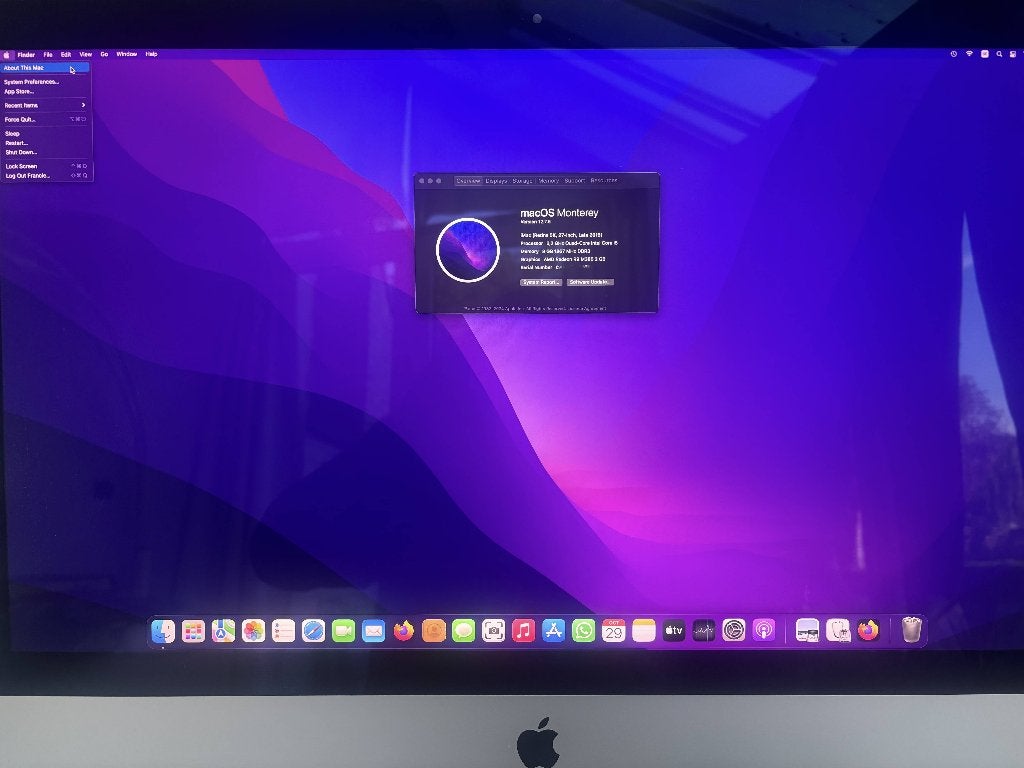This screenshot has height=768, width=1024.
Task: Launch Apple TV from the Dock
Action: (673, 631)
